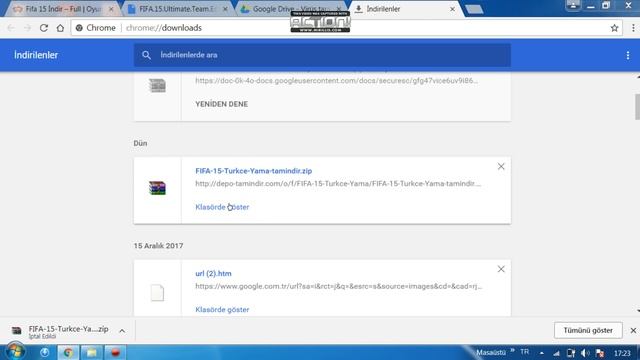
Task: Remove url (2).htm from the list
Action: pos(501,269)
